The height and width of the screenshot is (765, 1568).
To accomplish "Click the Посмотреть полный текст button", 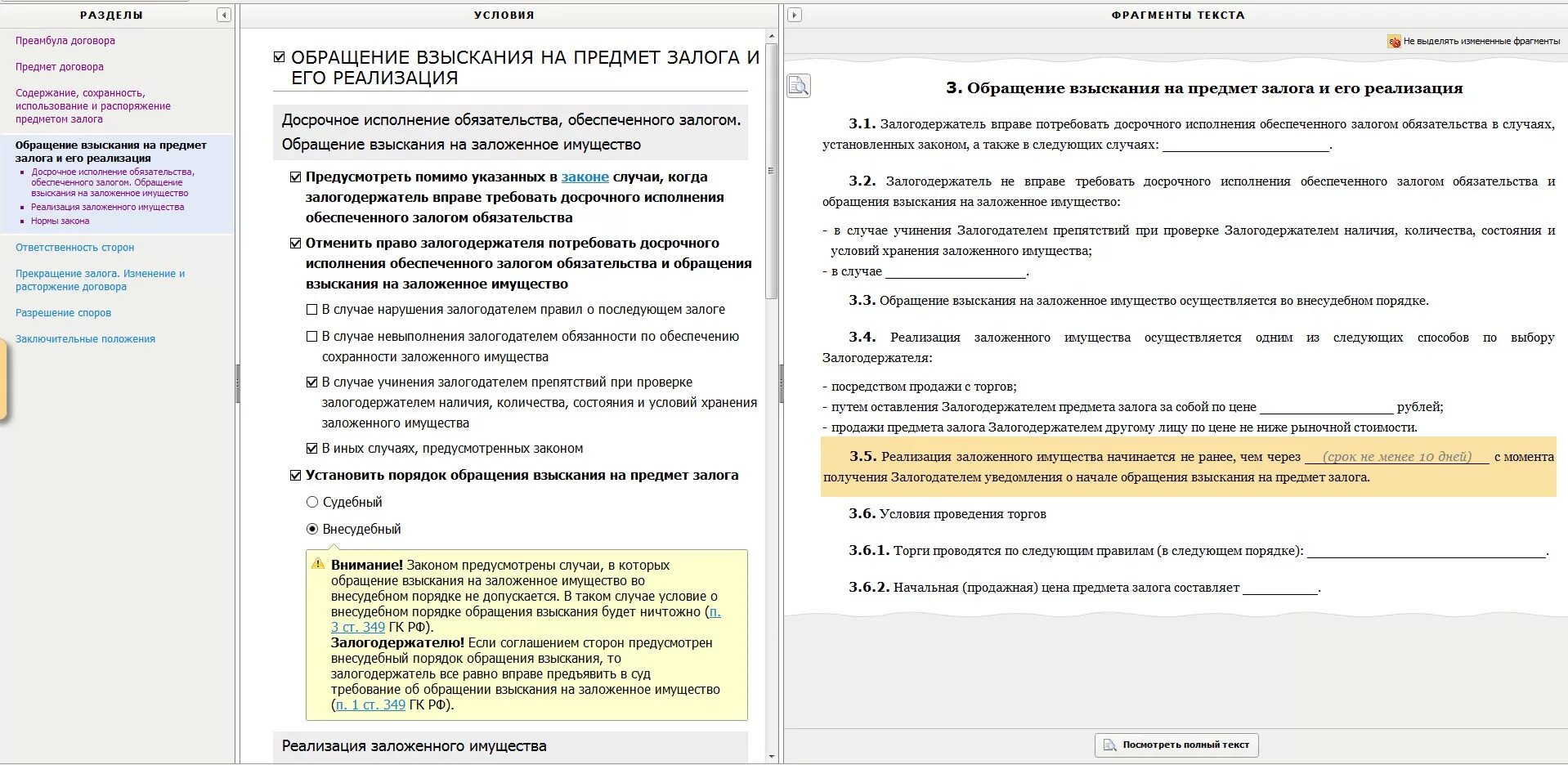I will click(1176, 745).
